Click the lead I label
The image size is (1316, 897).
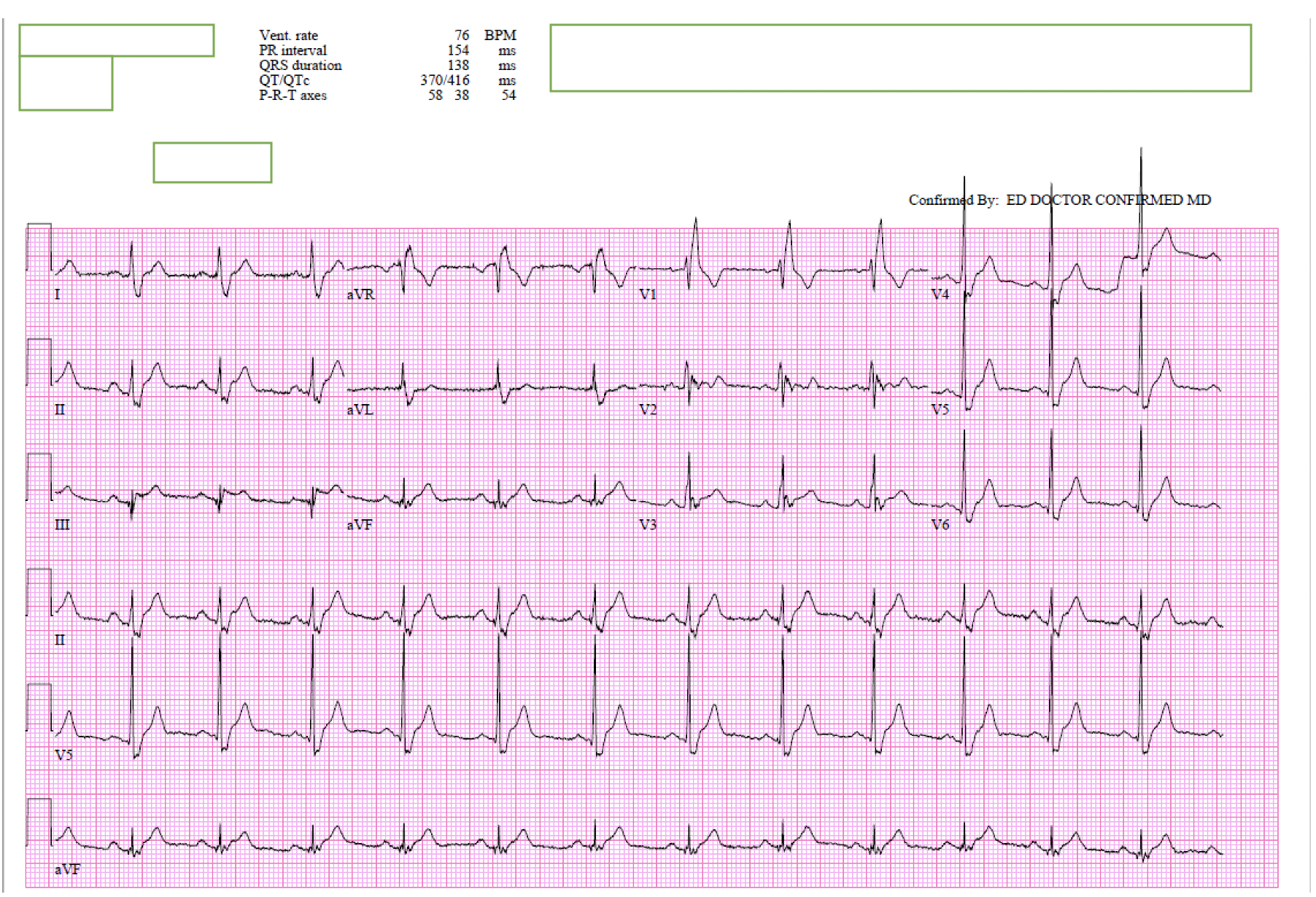58,295
